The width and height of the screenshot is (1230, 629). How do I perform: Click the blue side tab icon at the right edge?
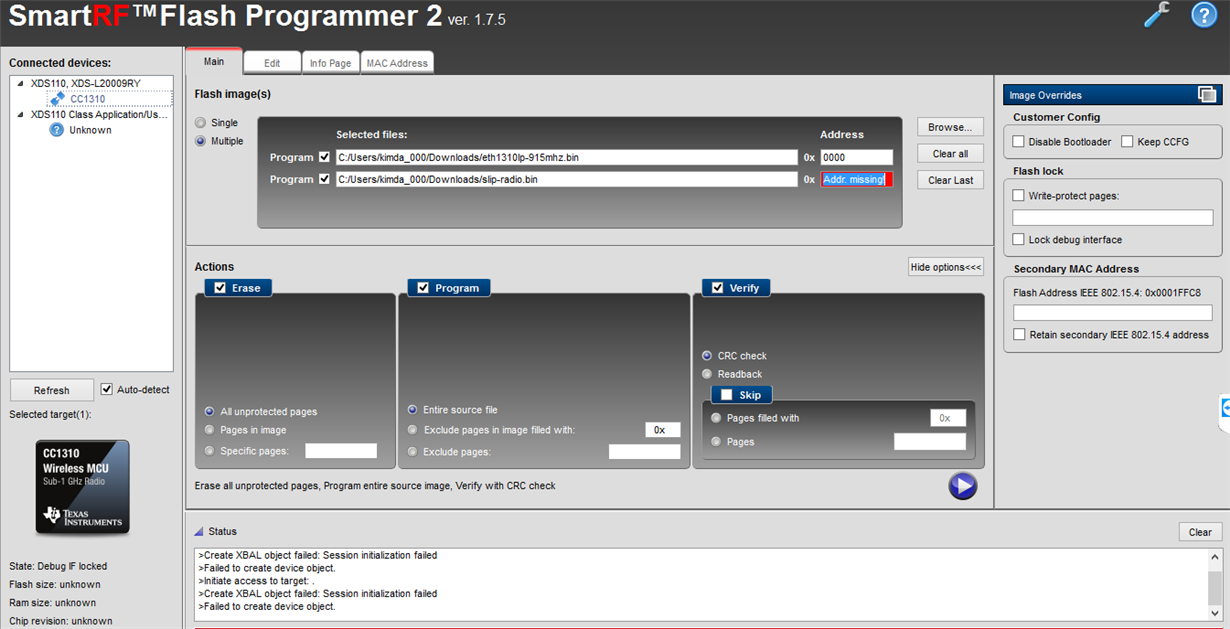[1225, 407]
